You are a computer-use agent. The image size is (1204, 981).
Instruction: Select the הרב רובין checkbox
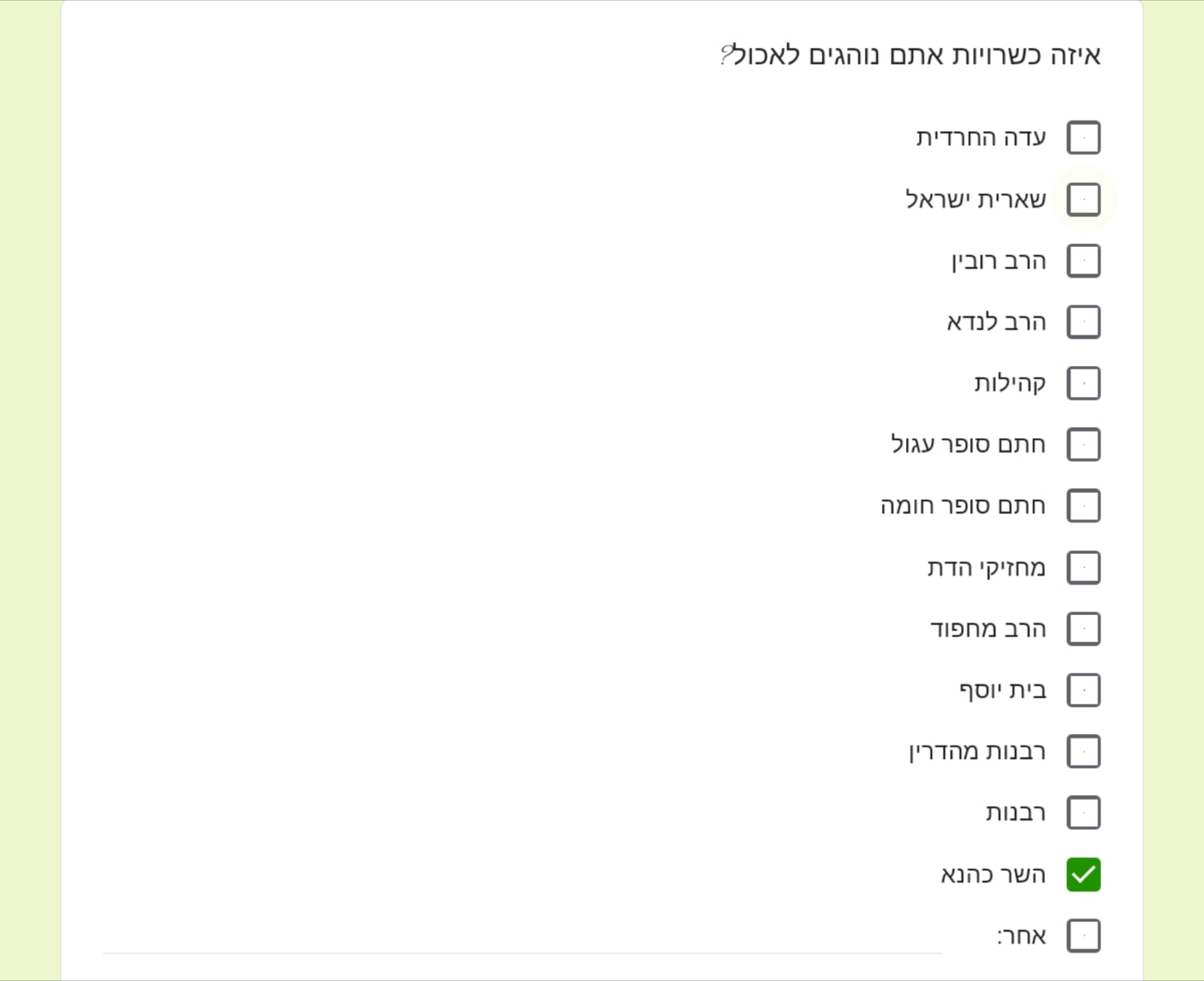[x=1083, y=260]
